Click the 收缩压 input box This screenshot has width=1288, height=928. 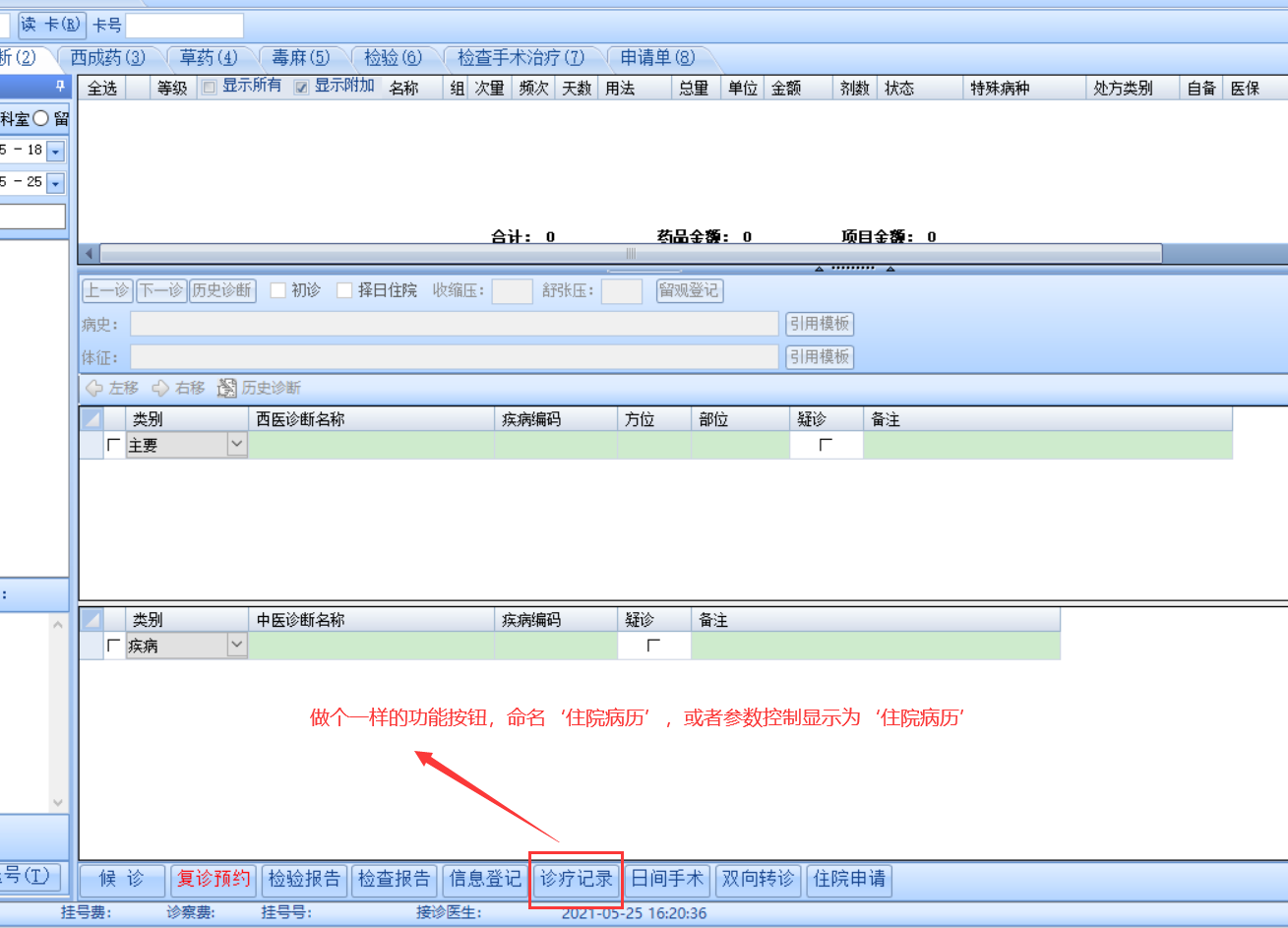pos(512,291)
